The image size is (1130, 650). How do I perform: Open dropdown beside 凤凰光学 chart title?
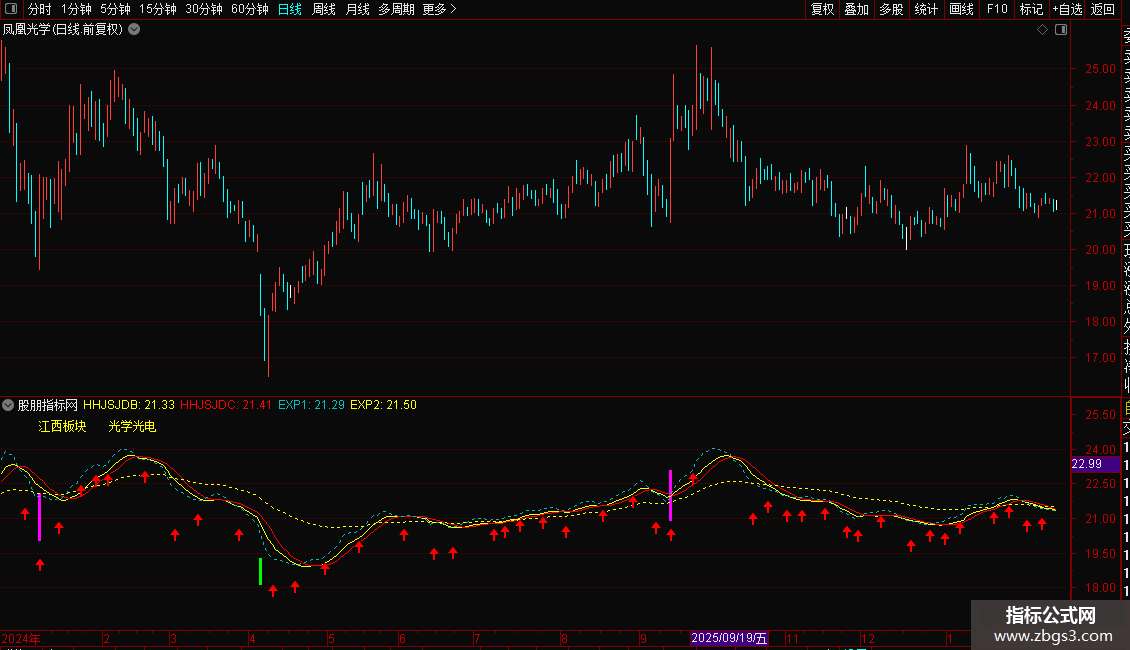coord(134,30)
